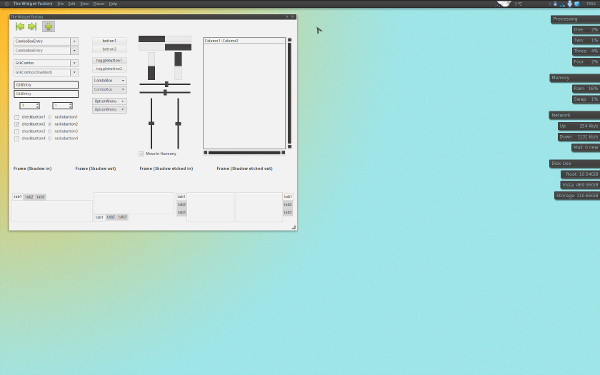Screen dimensions: 600x375
Task: Click the blue window tray icon
Action: [577, 4]
